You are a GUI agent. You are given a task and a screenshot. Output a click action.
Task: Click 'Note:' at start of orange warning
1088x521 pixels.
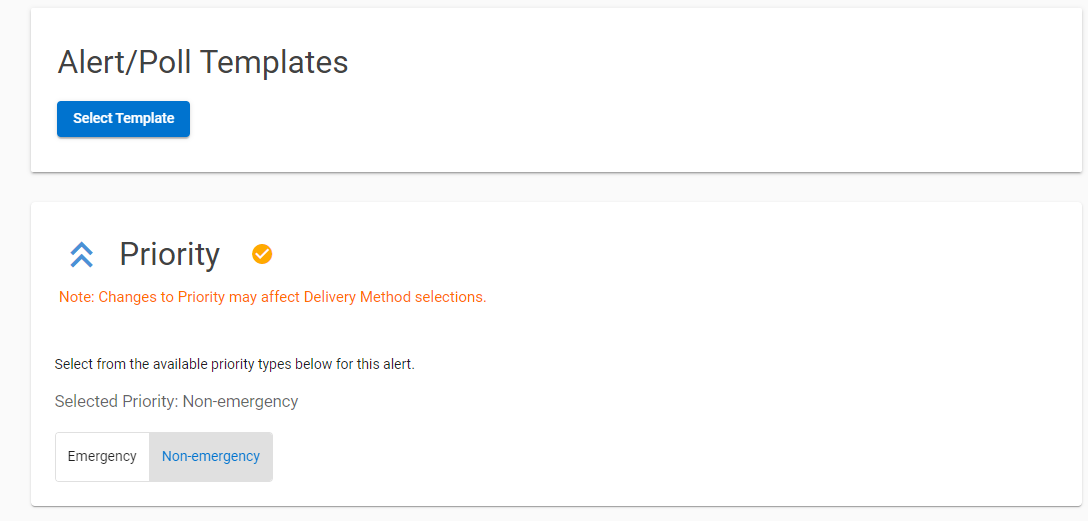pos(77,298)
